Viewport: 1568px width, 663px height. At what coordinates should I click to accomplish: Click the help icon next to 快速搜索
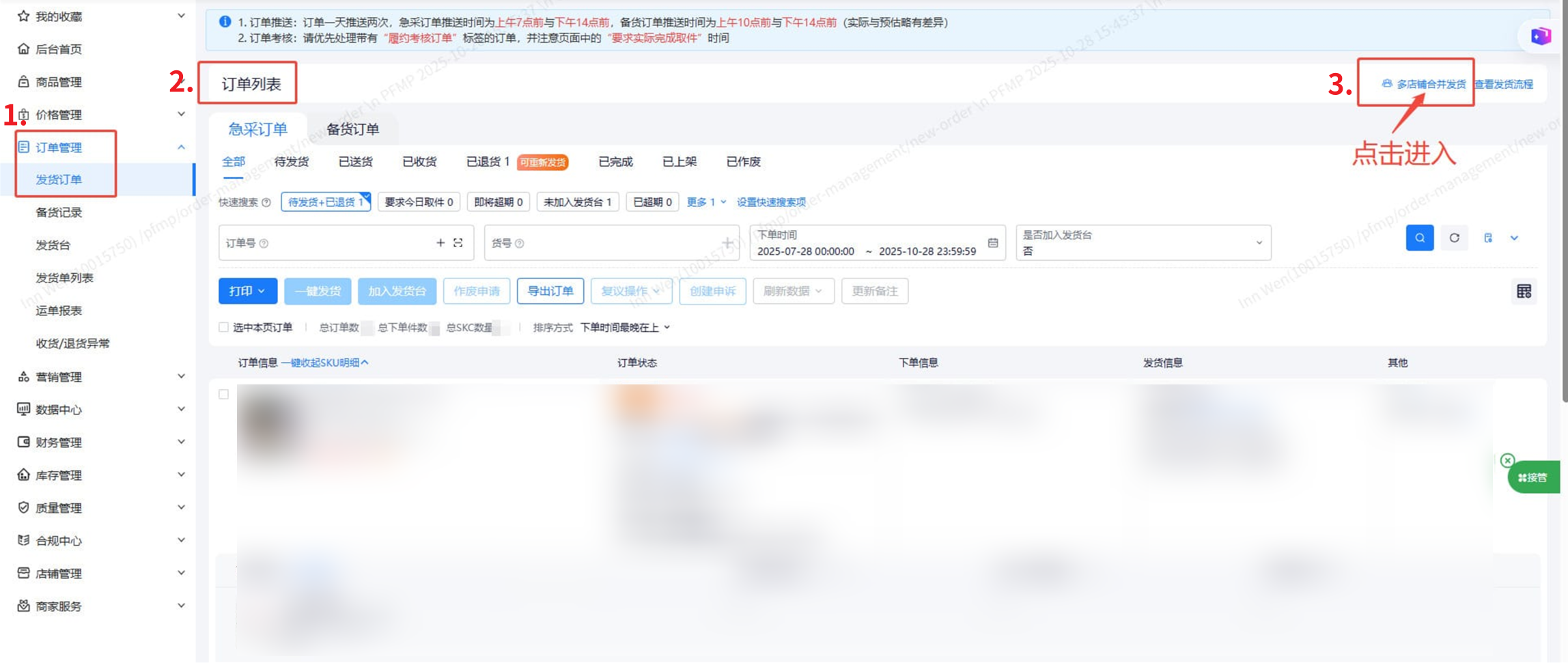pos(266,203)
